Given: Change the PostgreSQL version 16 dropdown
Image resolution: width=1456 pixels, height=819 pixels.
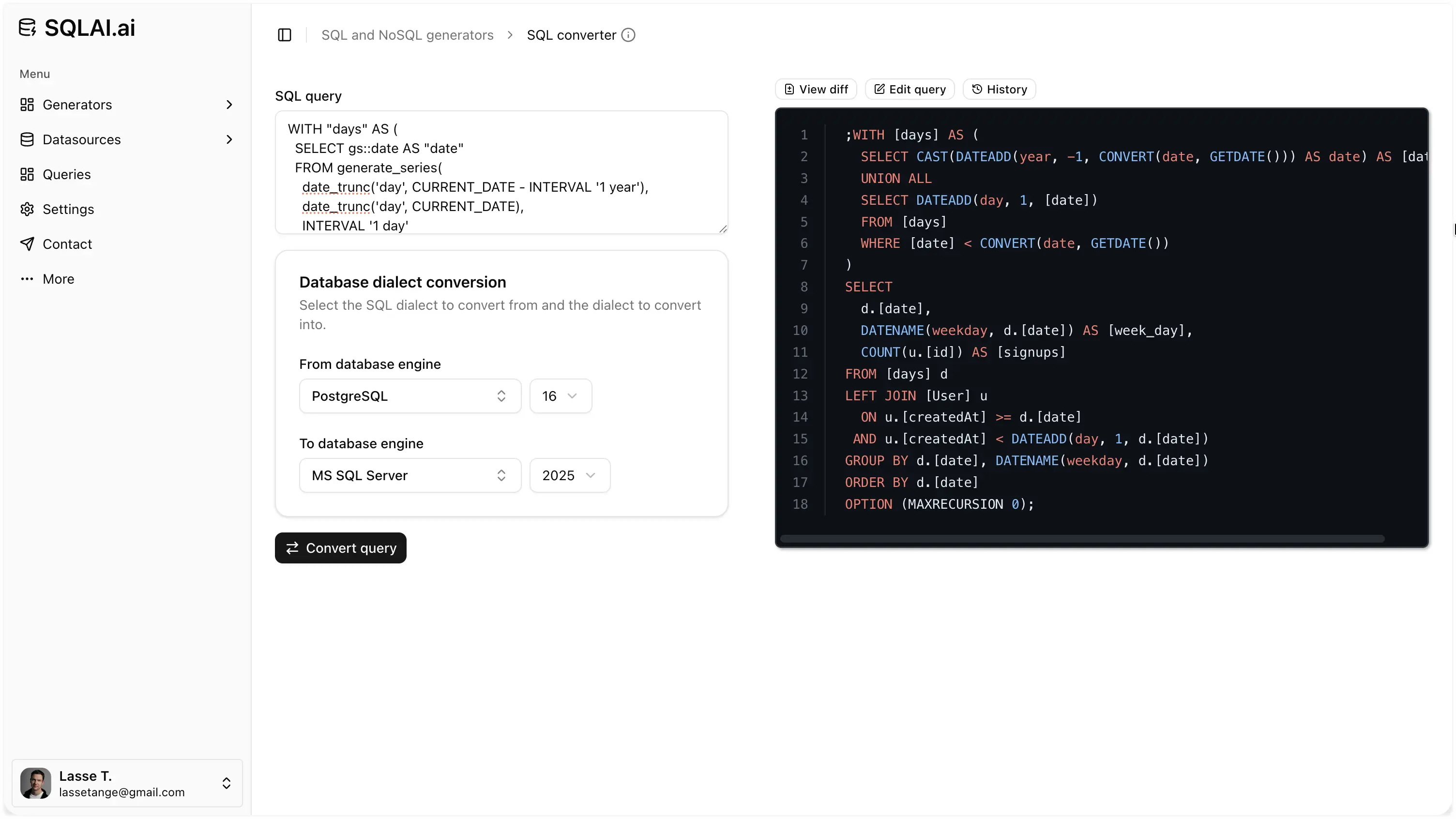Looking at the screenshot, I should pyautogui.click(x=560, y=395).
